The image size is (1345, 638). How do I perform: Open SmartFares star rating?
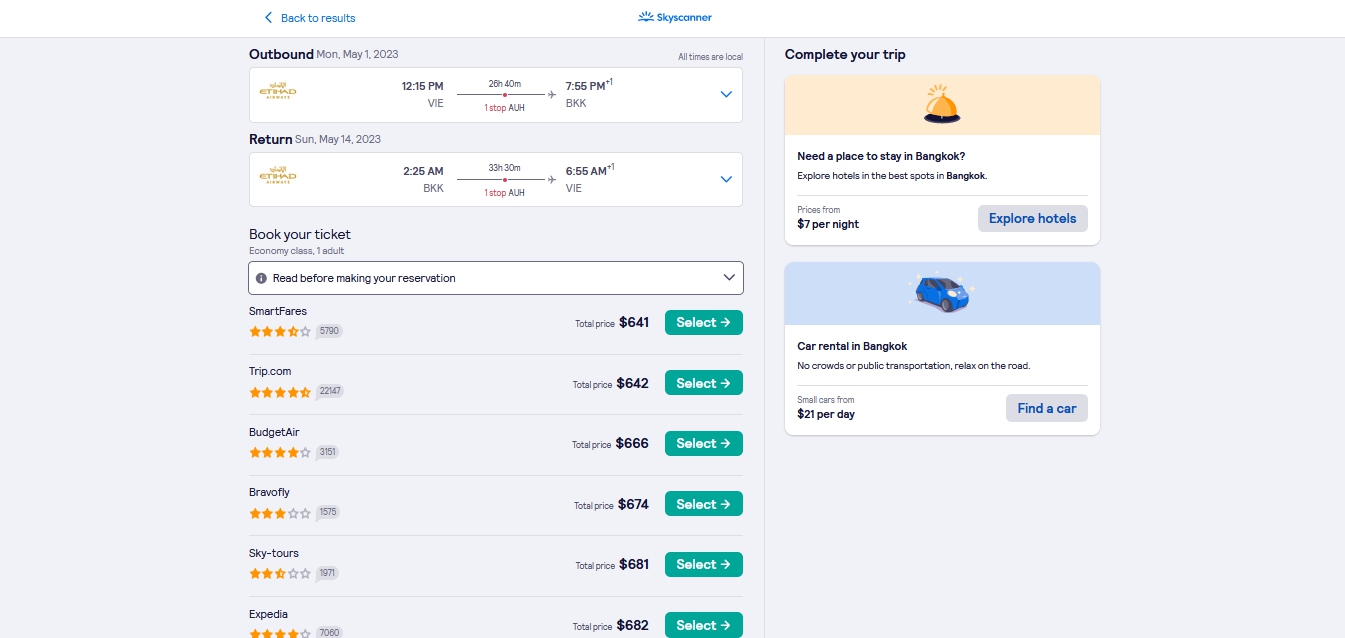pyautogui.click(x=280, y=331)
